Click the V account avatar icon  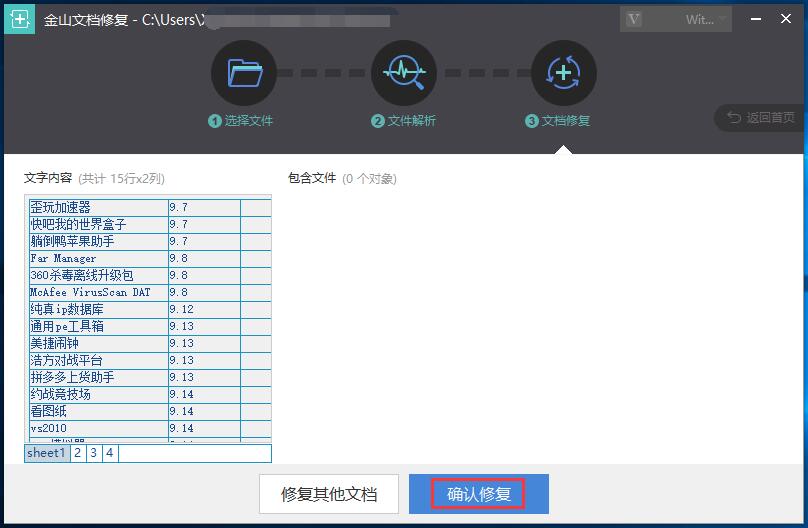pos(632,20)
